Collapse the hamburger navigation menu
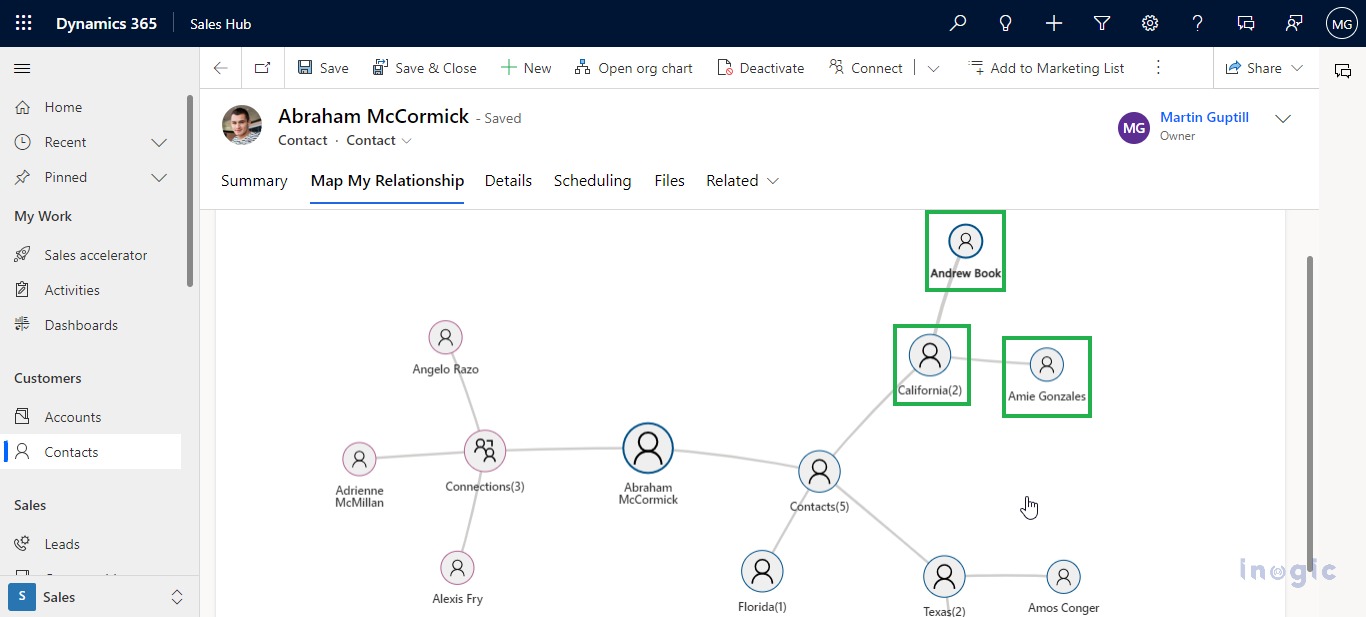 click(x=22, y=68)
